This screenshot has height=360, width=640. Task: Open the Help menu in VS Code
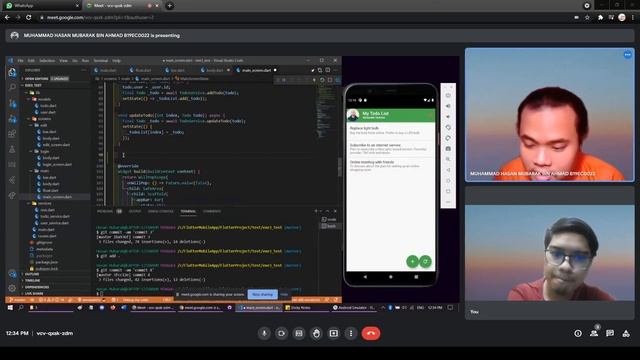(x=116, y=60)
